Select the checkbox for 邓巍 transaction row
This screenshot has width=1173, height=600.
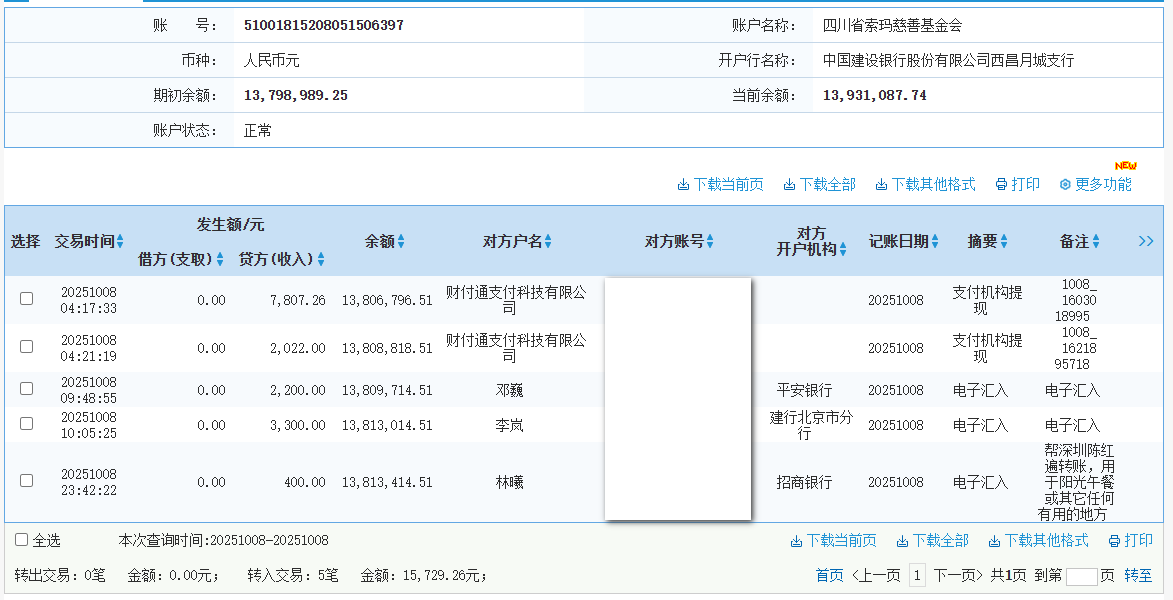25,389
